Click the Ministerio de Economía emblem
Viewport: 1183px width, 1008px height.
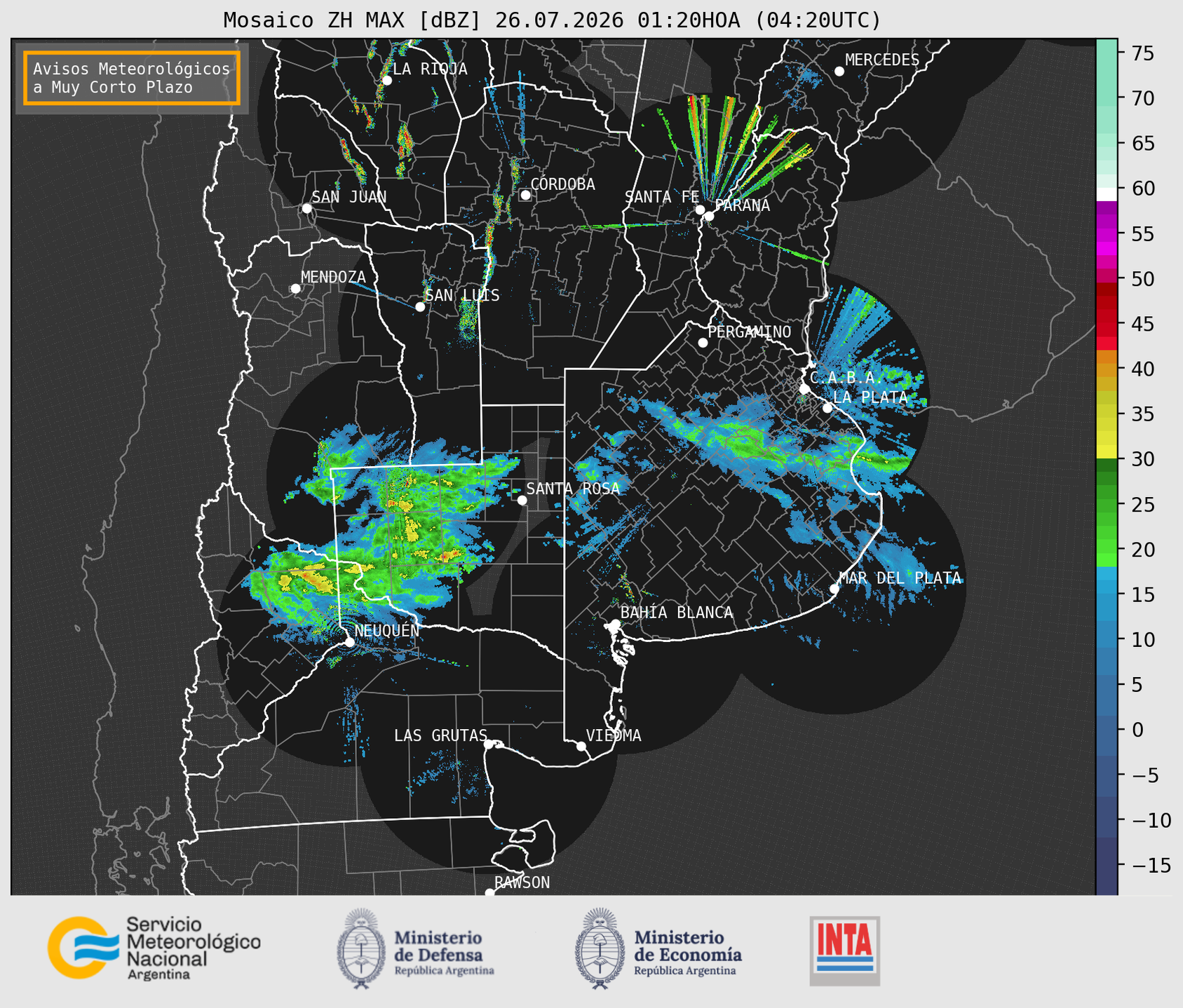[x=599, y=948]
